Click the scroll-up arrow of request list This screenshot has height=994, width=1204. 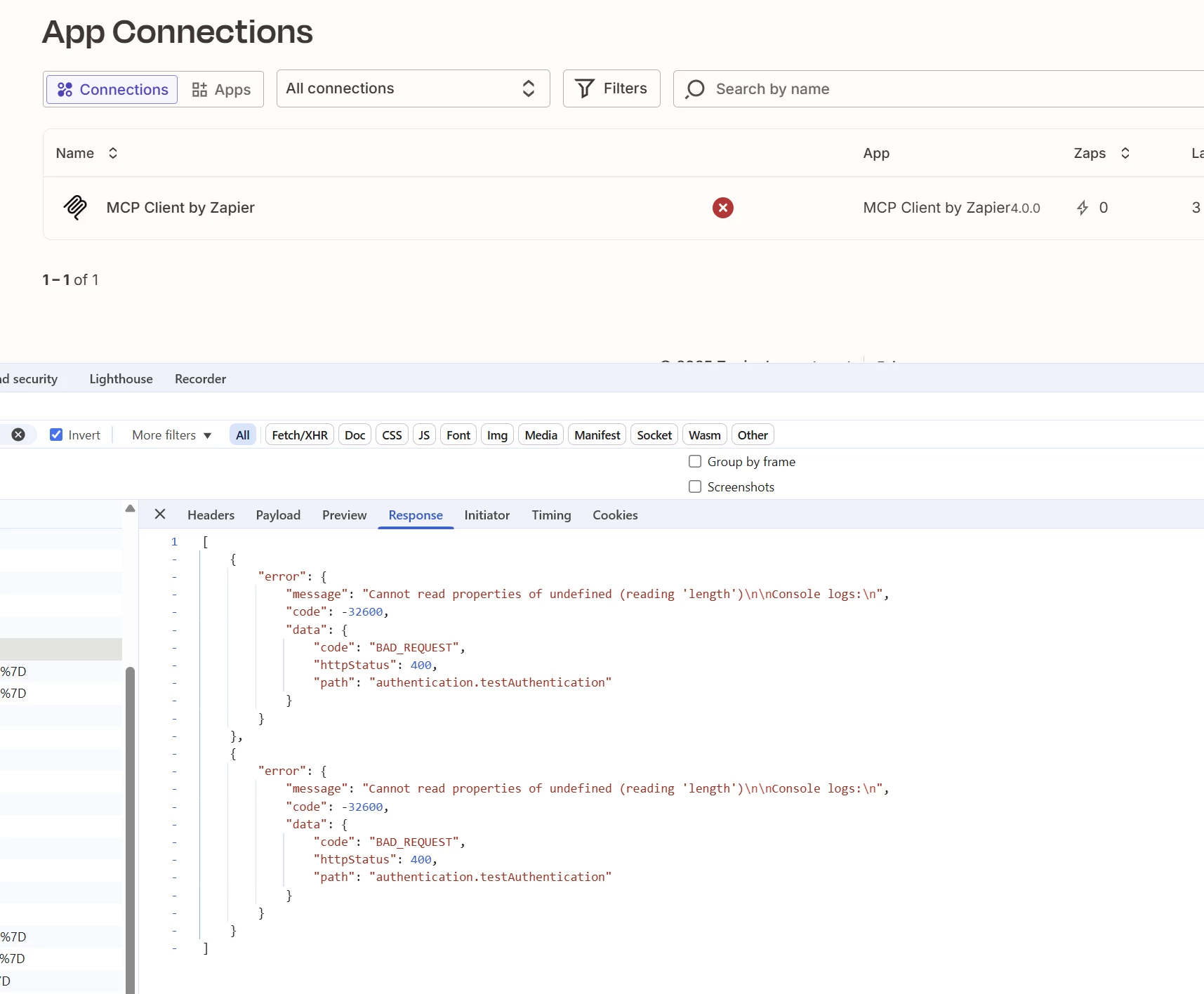130,508
